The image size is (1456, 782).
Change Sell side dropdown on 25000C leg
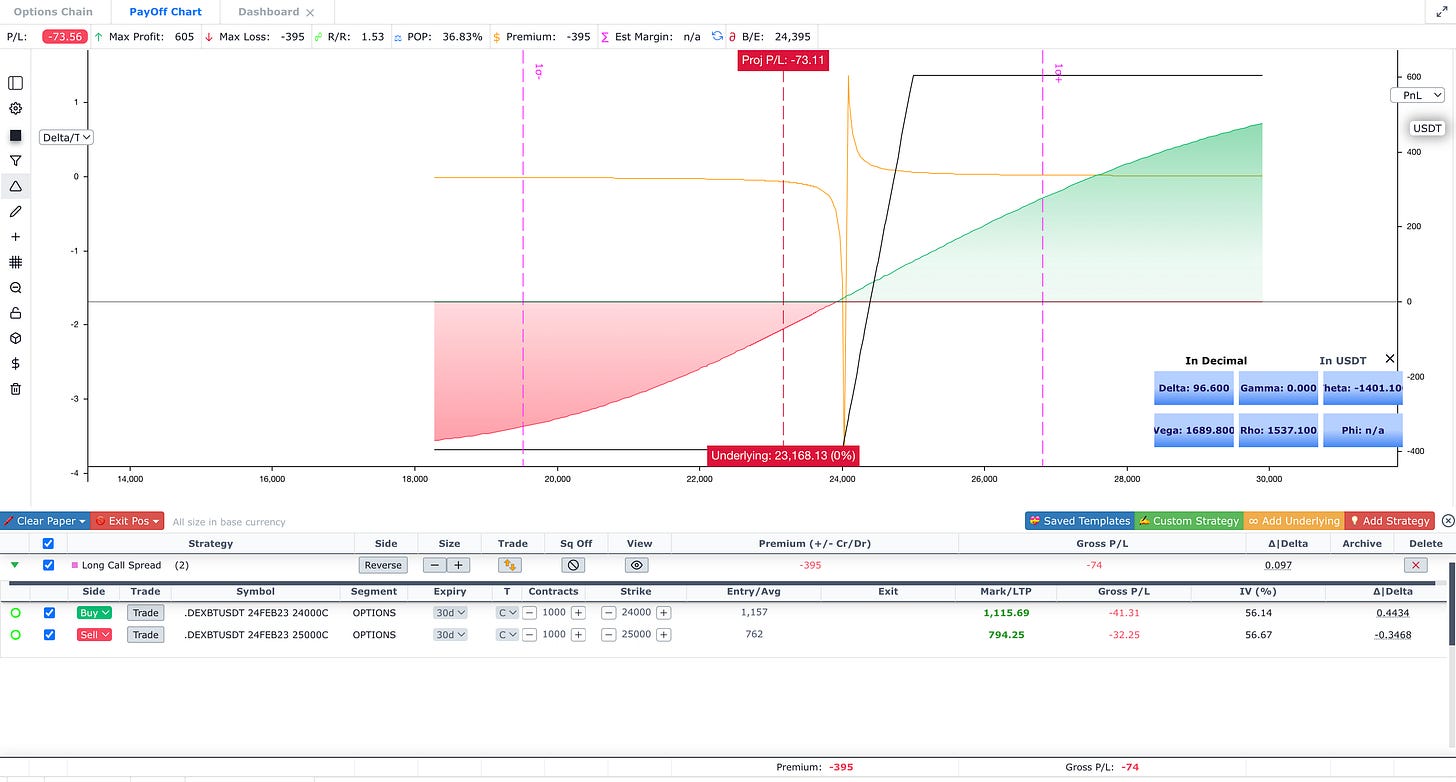[94, 635]
